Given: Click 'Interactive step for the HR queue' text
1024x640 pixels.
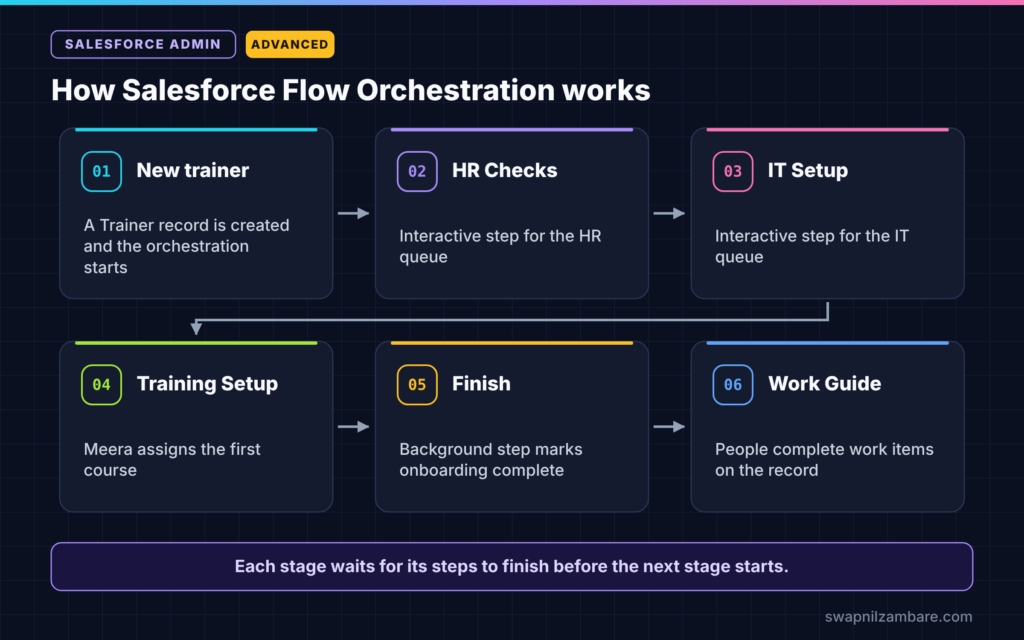Looking at the screenshot, I should click(x=500, y=246).
